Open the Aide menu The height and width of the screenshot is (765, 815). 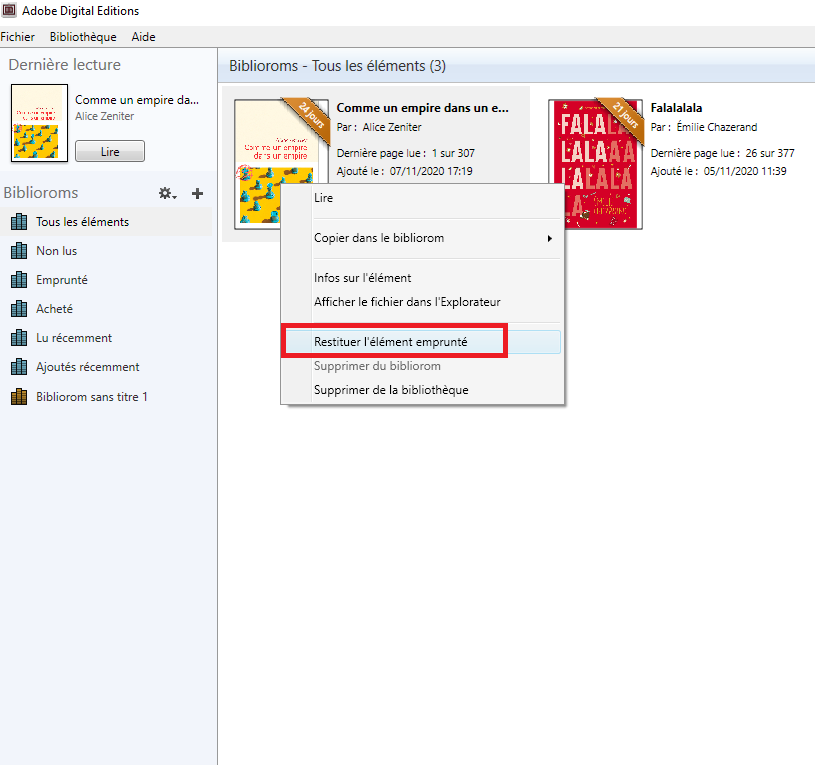pos(143,37)
